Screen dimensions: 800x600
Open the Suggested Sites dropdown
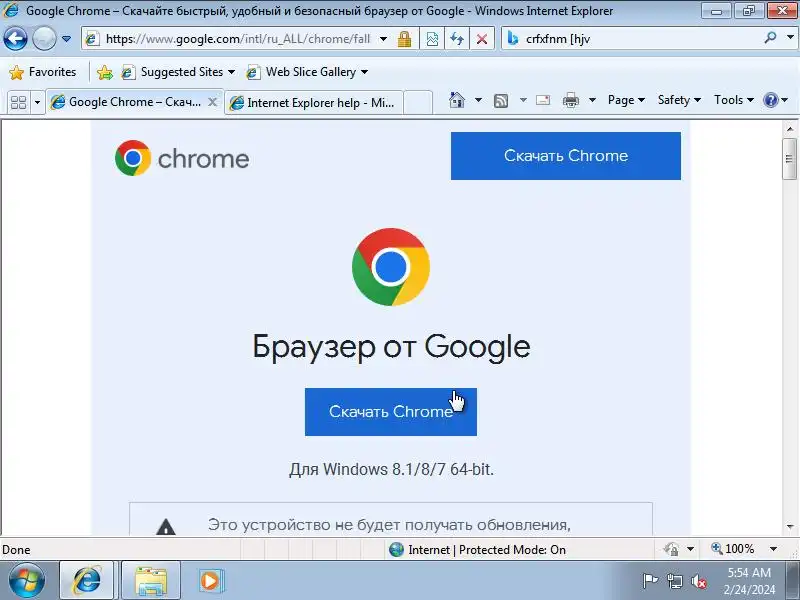click(178, 72)
